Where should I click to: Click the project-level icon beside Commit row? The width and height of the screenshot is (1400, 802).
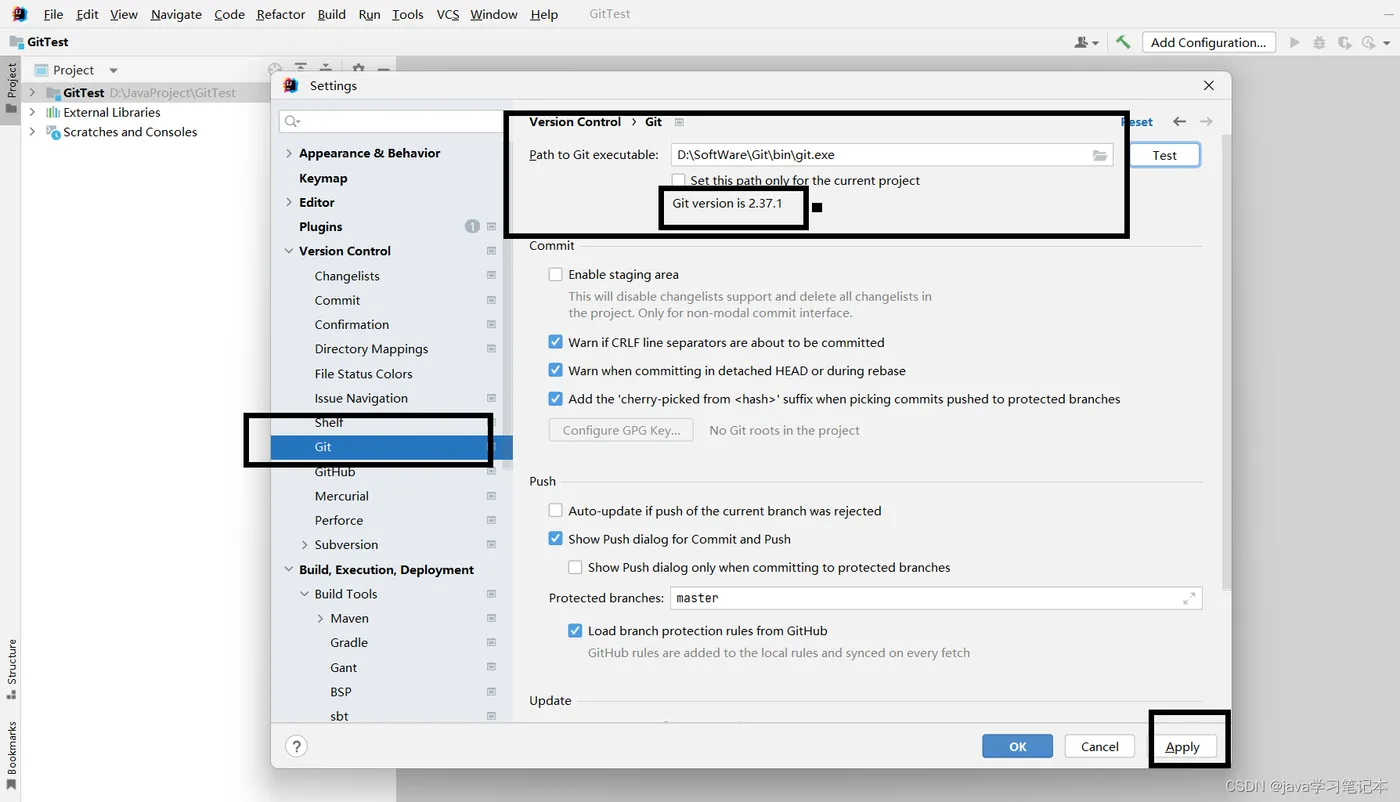pos(491,300)
